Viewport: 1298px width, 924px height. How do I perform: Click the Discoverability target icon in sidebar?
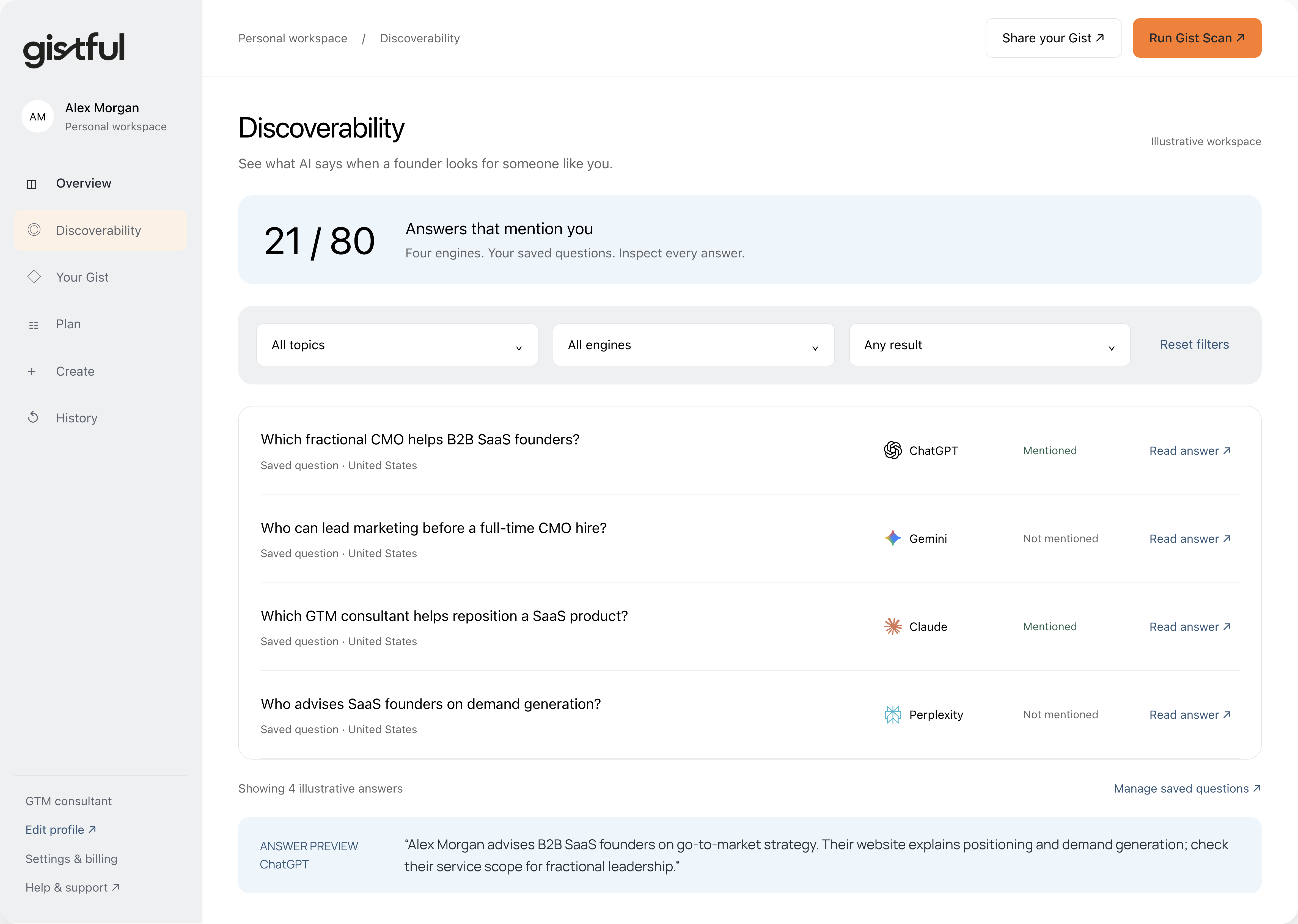[x=34, y=230]
